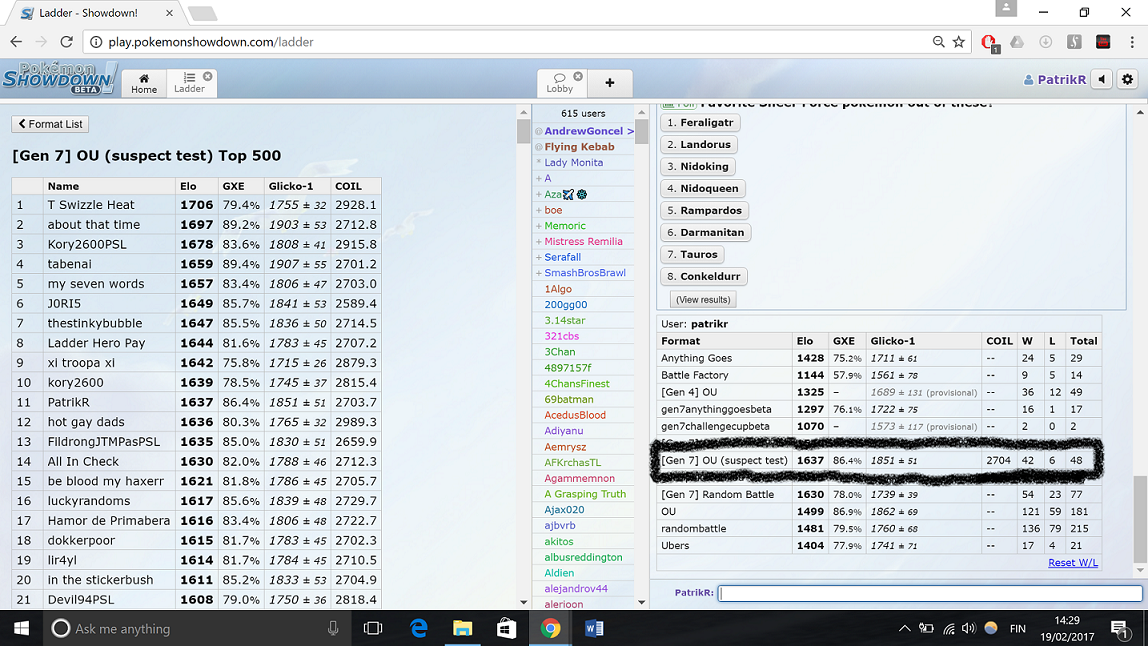1148x646 pixels.
Task: Click the '[Gen 7] Random Battle' format row
Action: click(x=879, y=494)
